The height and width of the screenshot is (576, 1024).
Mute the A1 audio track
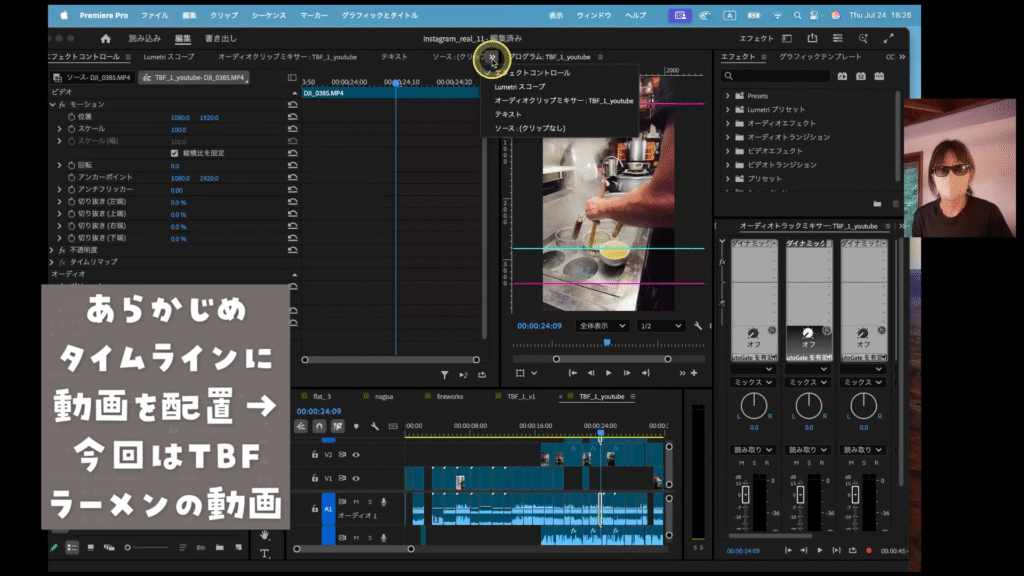[357, 502]
